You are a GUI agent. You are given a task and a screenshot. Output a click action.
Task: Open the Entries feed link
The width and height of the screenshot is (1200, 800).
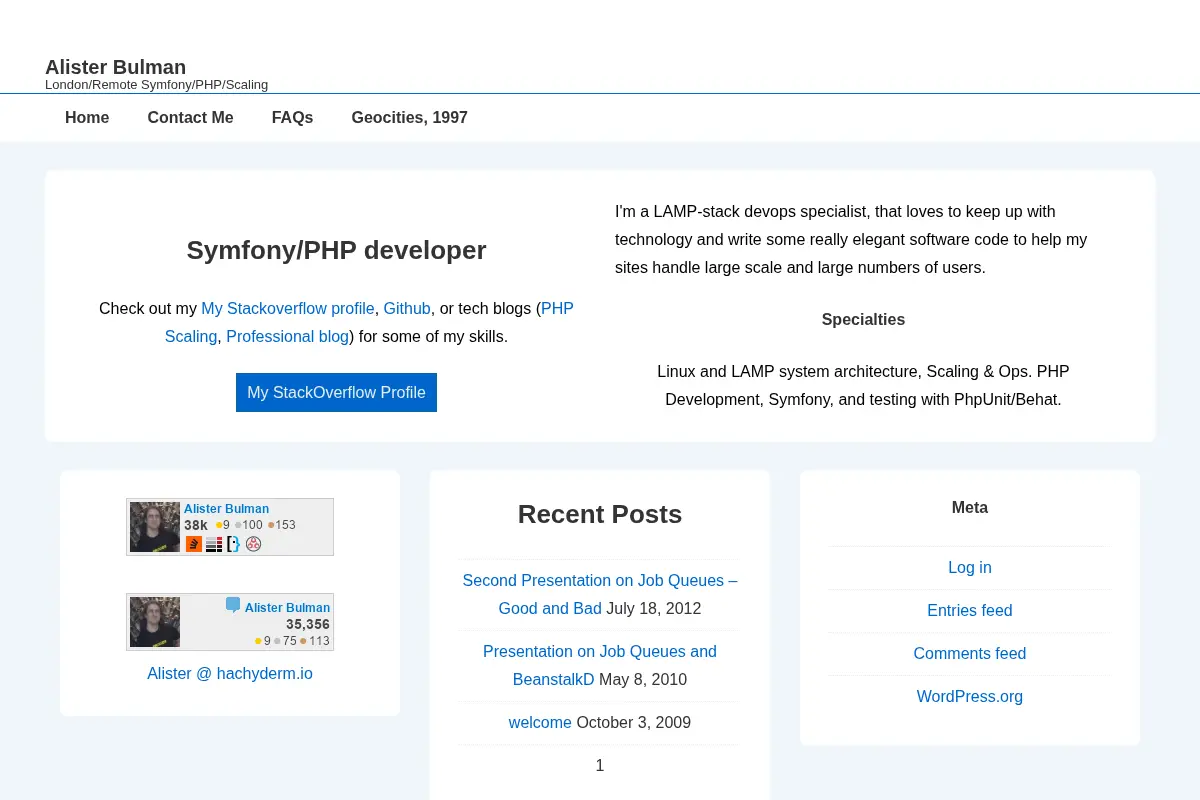(970, 610)
